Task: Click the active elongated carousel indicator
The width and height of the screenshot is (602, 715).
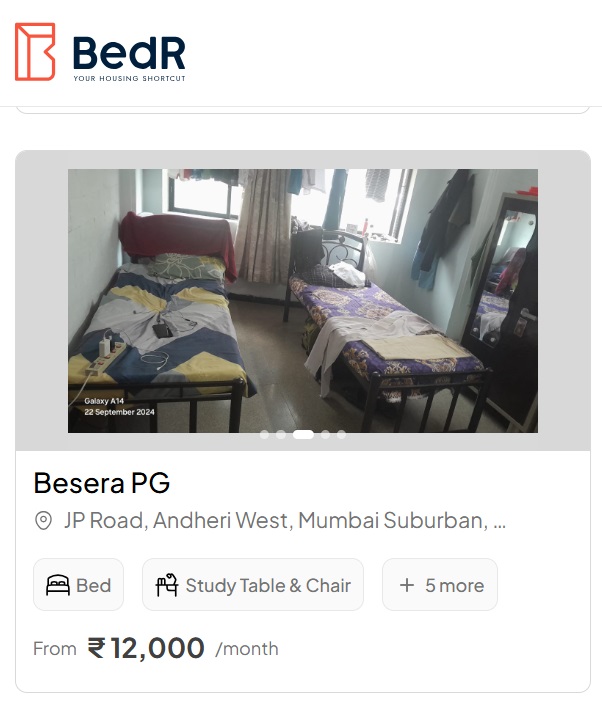Action: click(x=303, y=435)
